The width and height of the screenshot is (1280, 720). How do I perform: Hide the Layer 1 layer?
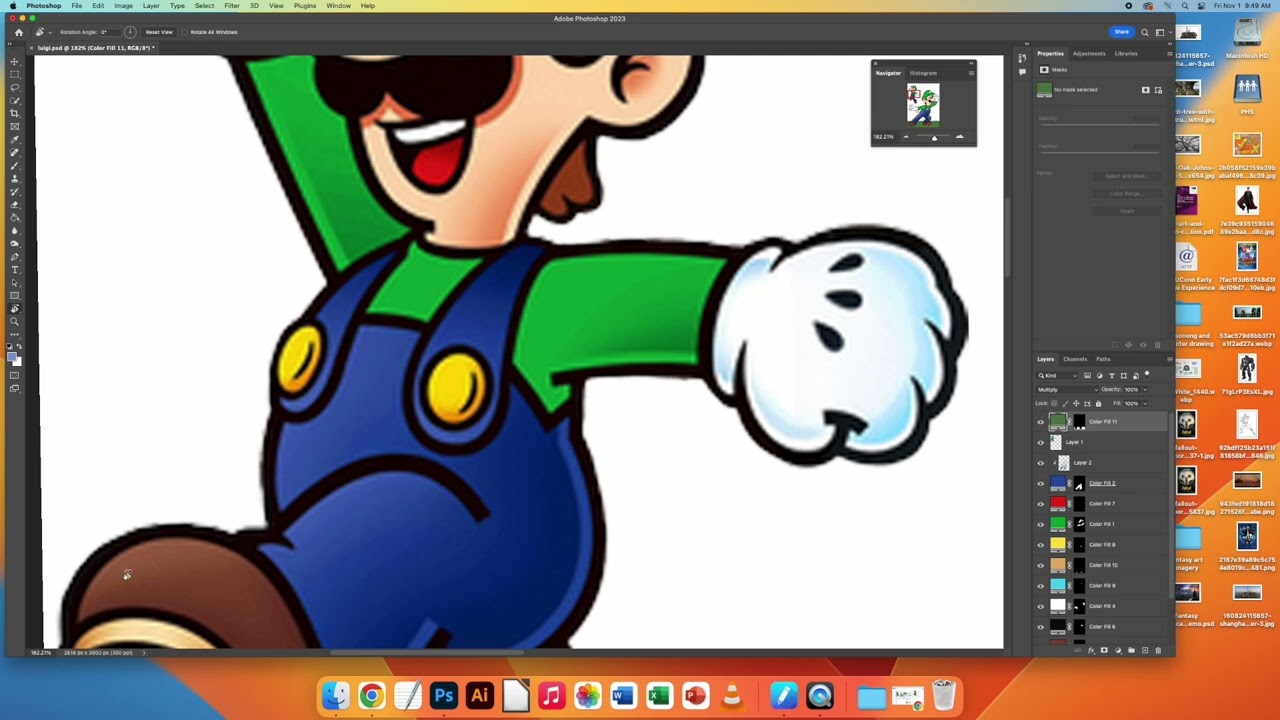tap(1040, 442)
